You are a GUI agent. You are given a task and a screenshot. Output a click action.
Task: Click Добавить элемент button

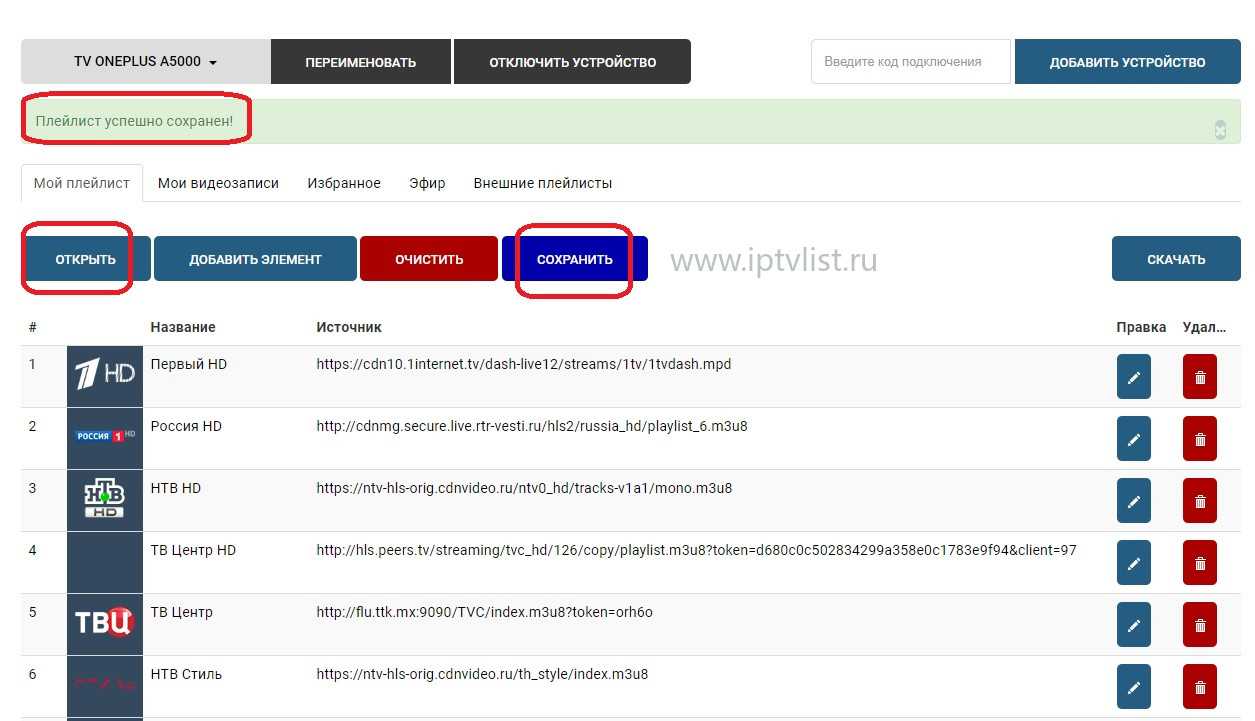tap(255, 259)
